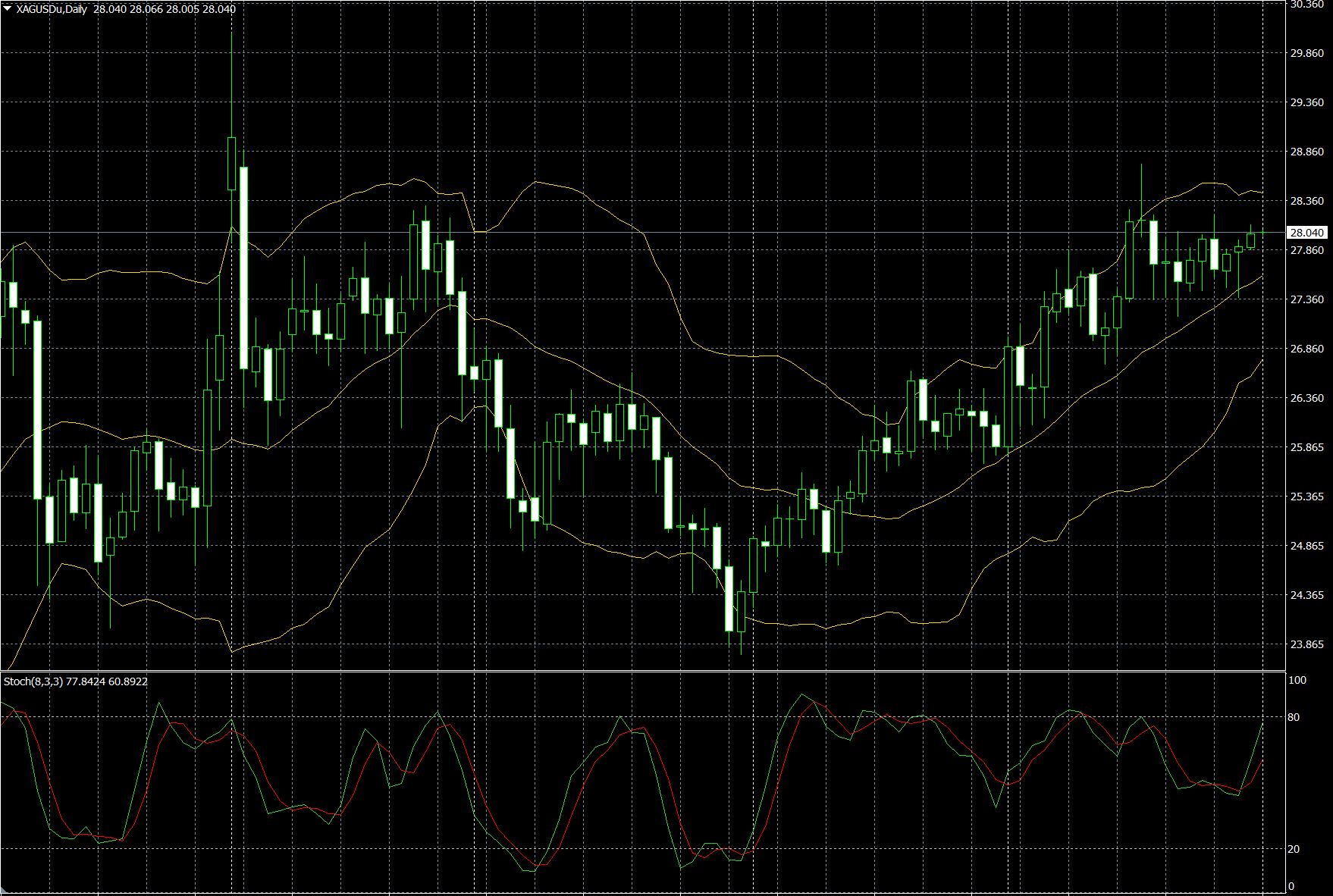Screen dimensions: 1333x896
Task: Click the stochastic overbought level 80 label
Action: click(1294, 717)
